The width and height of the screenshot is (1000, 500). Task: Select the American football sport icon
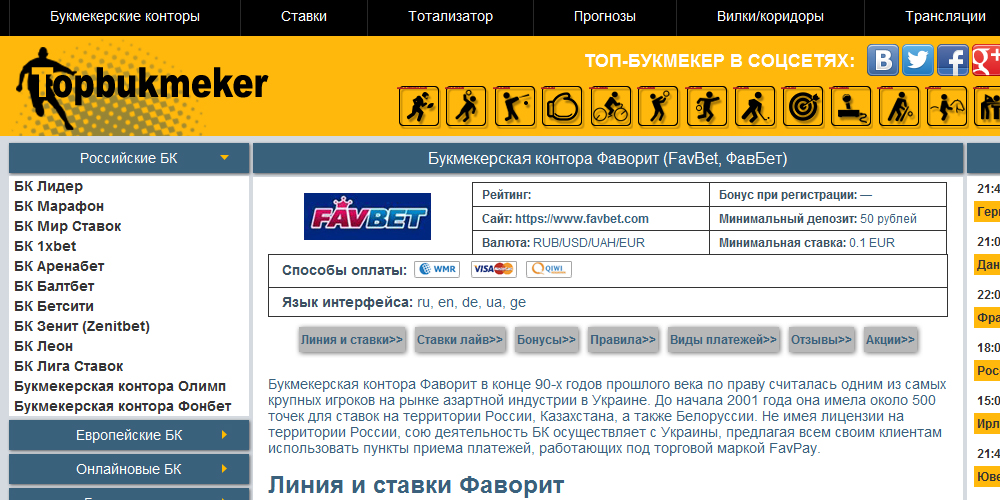click(418, 106)
